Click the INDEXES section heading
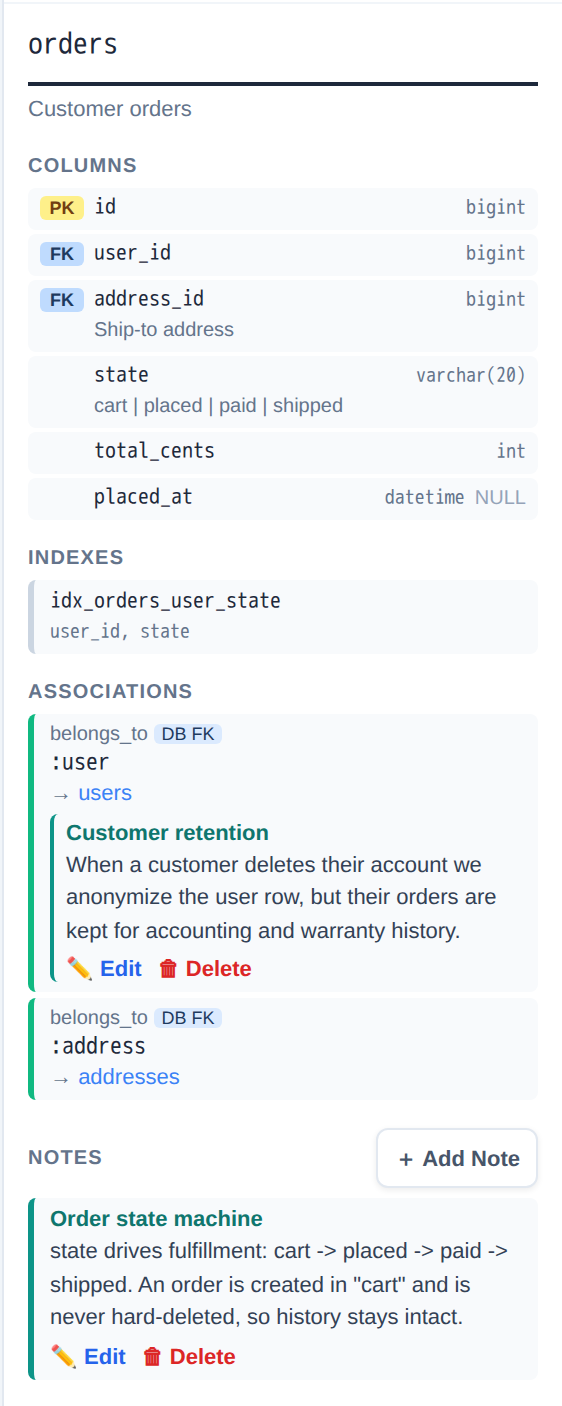 76,558
